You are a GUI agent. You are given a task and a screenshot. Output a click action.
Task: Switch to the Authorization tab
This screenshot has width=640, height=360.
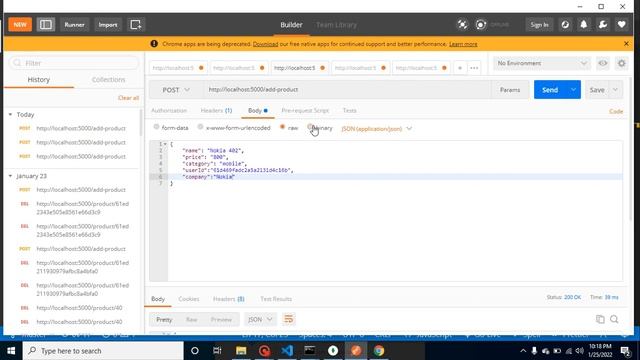click(x=169, y=111)
